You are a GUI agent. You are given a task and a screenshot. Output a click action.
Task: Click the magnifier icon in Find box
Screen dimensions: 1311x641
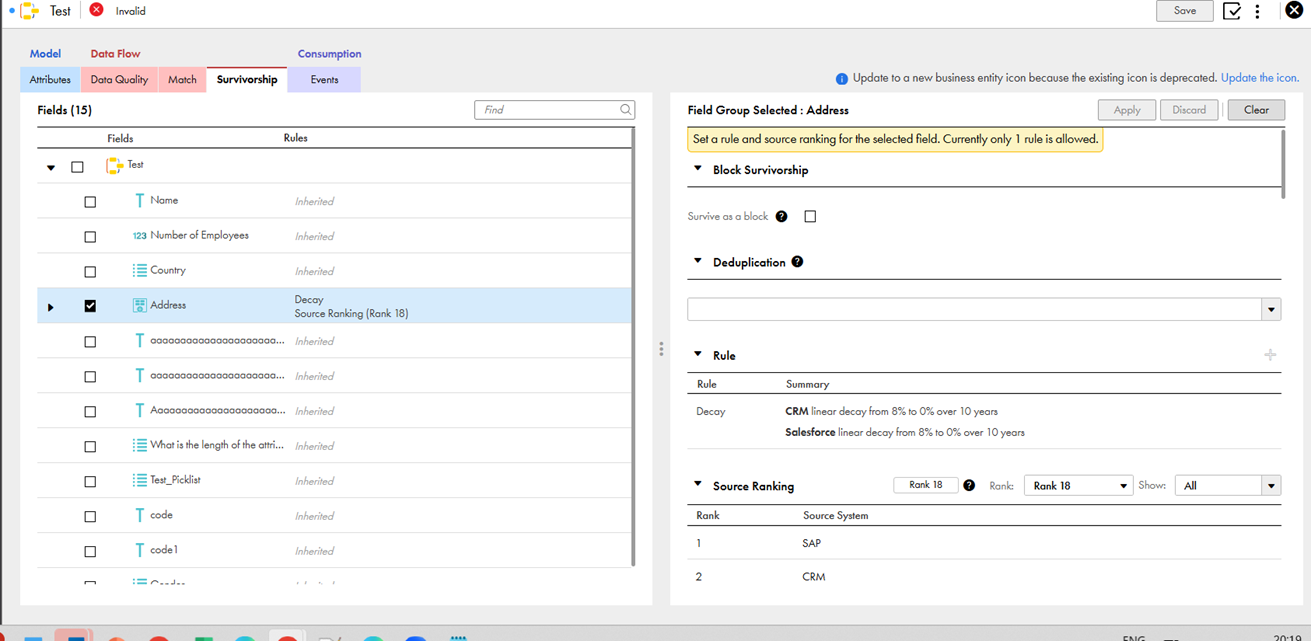tap(626, 110)
